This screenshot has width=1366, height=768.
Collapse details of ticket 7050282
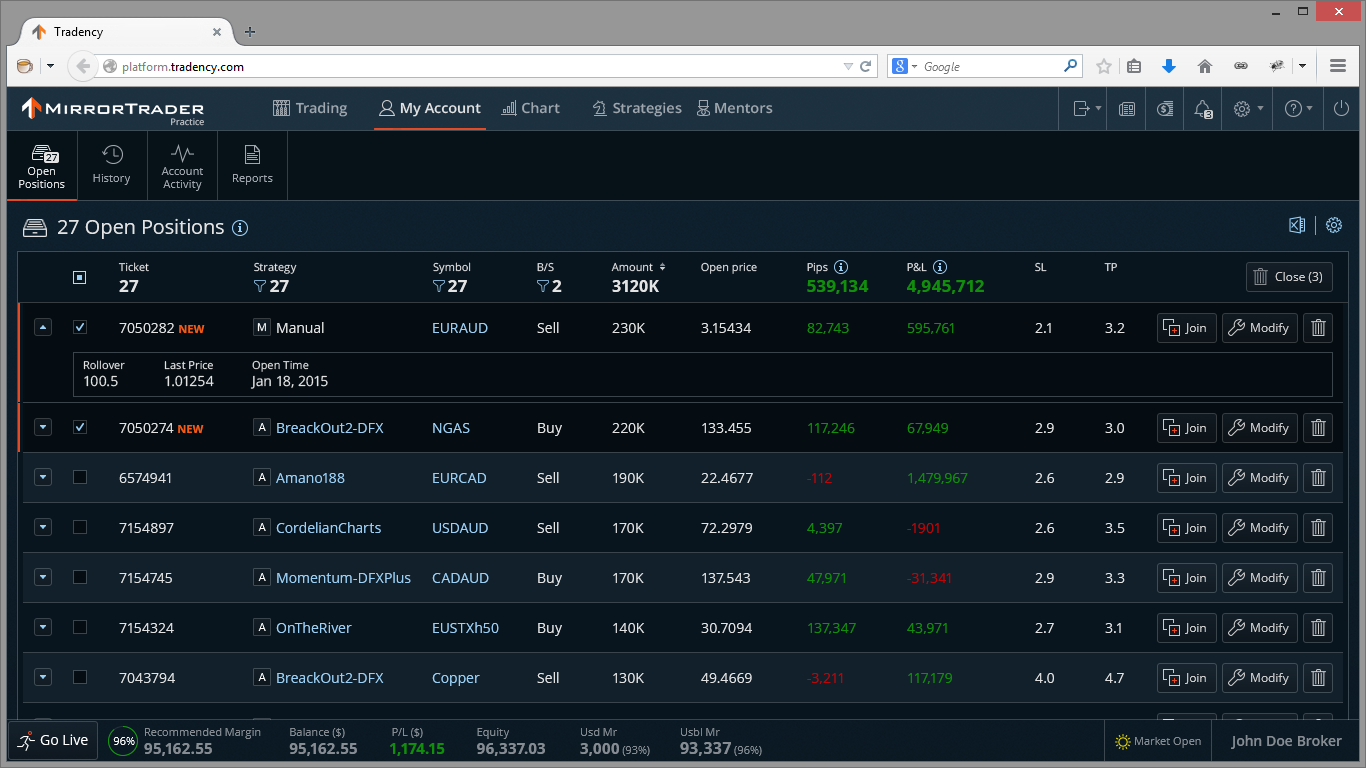(x=42, y=327)
